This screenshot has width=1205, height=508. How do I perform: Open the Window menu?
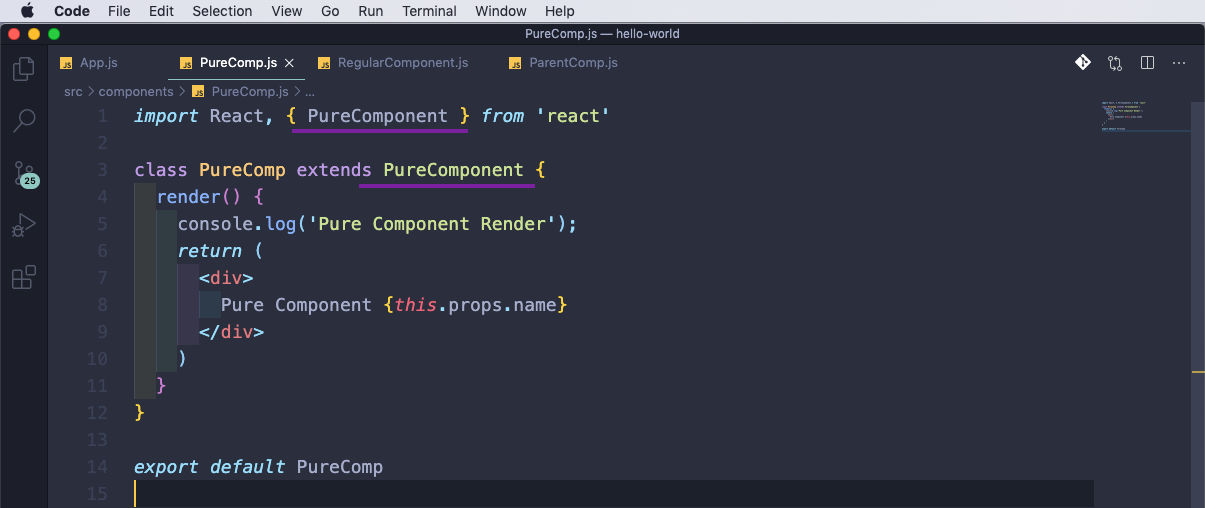(501, 11)
